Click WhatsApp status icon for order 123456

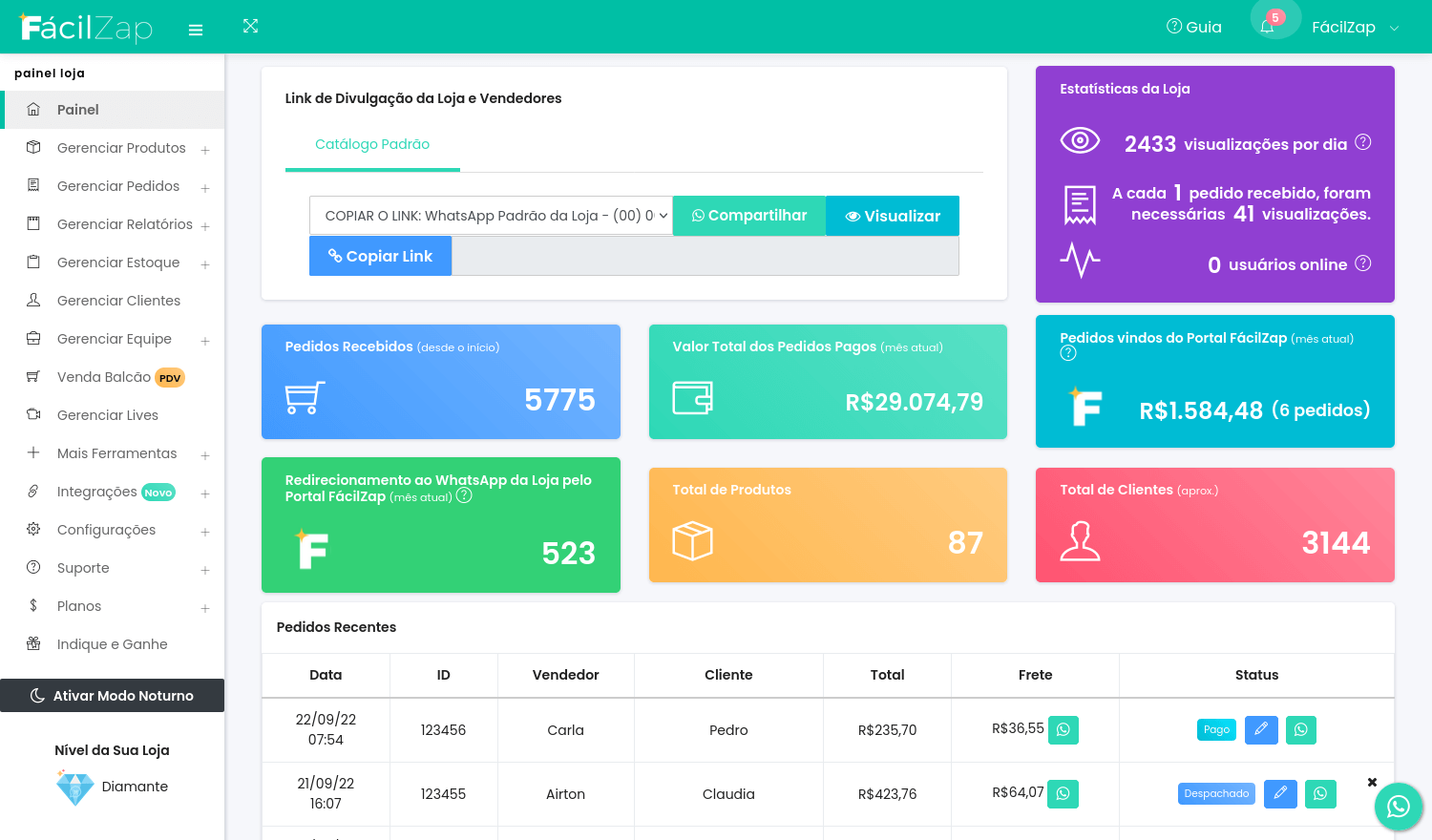[x=1301, y=730]
